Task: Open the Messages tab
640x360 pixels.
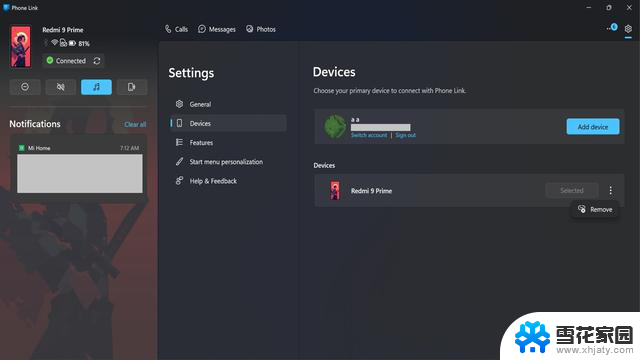Action: [217, 29]
